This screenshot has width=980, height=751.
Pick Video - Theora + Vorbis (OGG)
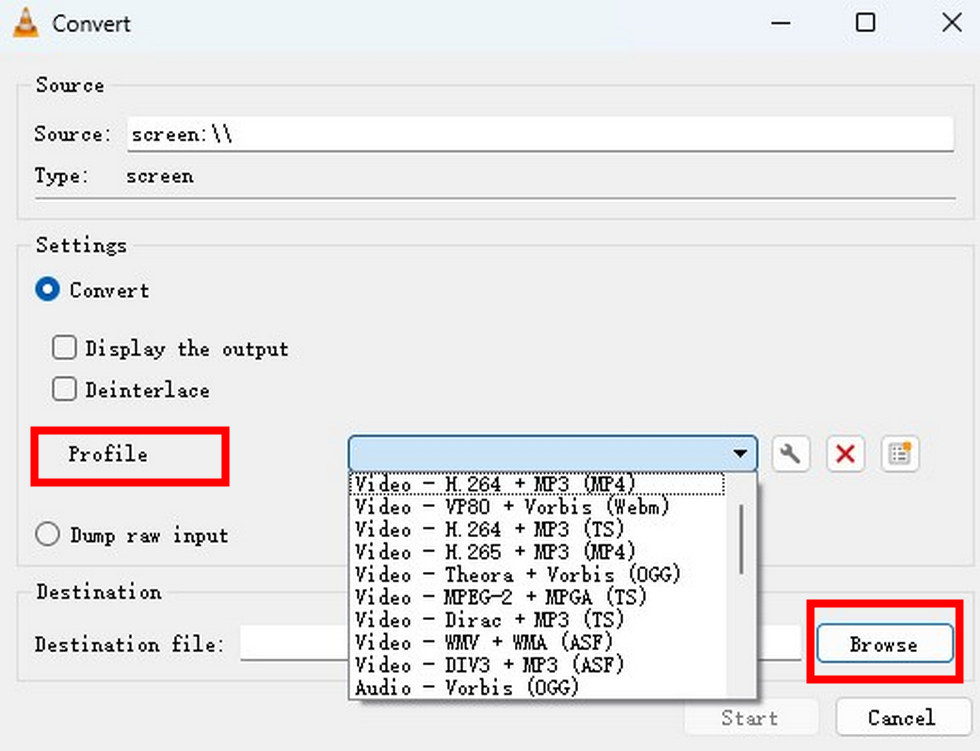click(x=517, y=575)
